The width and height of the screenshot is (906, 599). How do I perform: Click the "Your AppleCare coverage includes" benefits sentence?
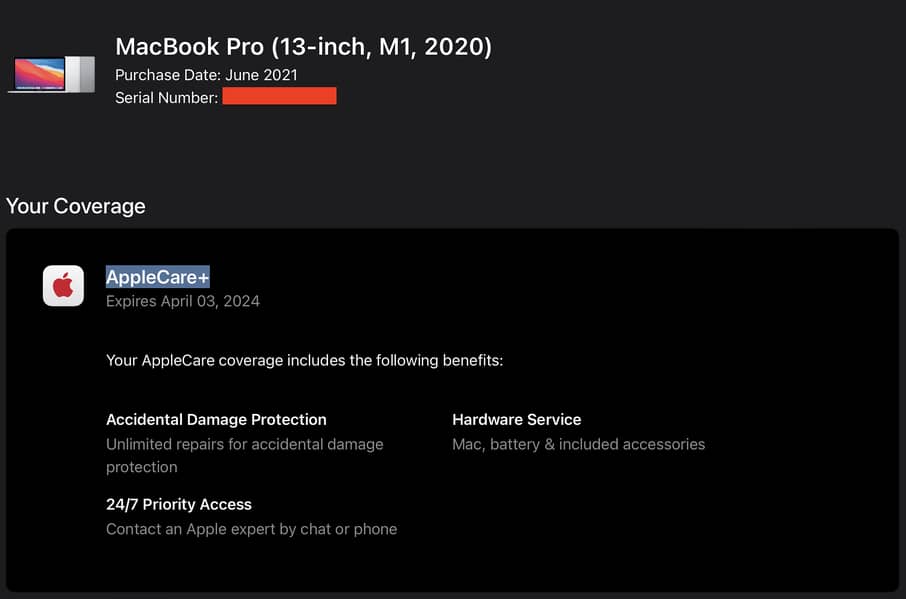point(304,359)
